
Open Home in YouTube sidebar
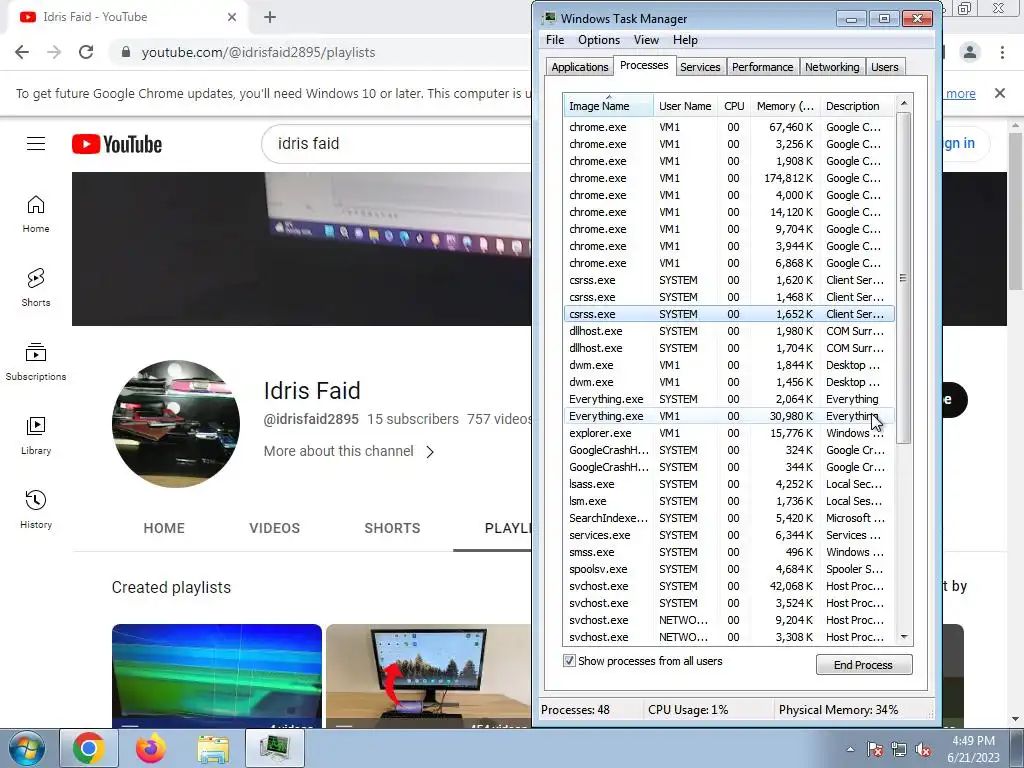tap(36, 214)
